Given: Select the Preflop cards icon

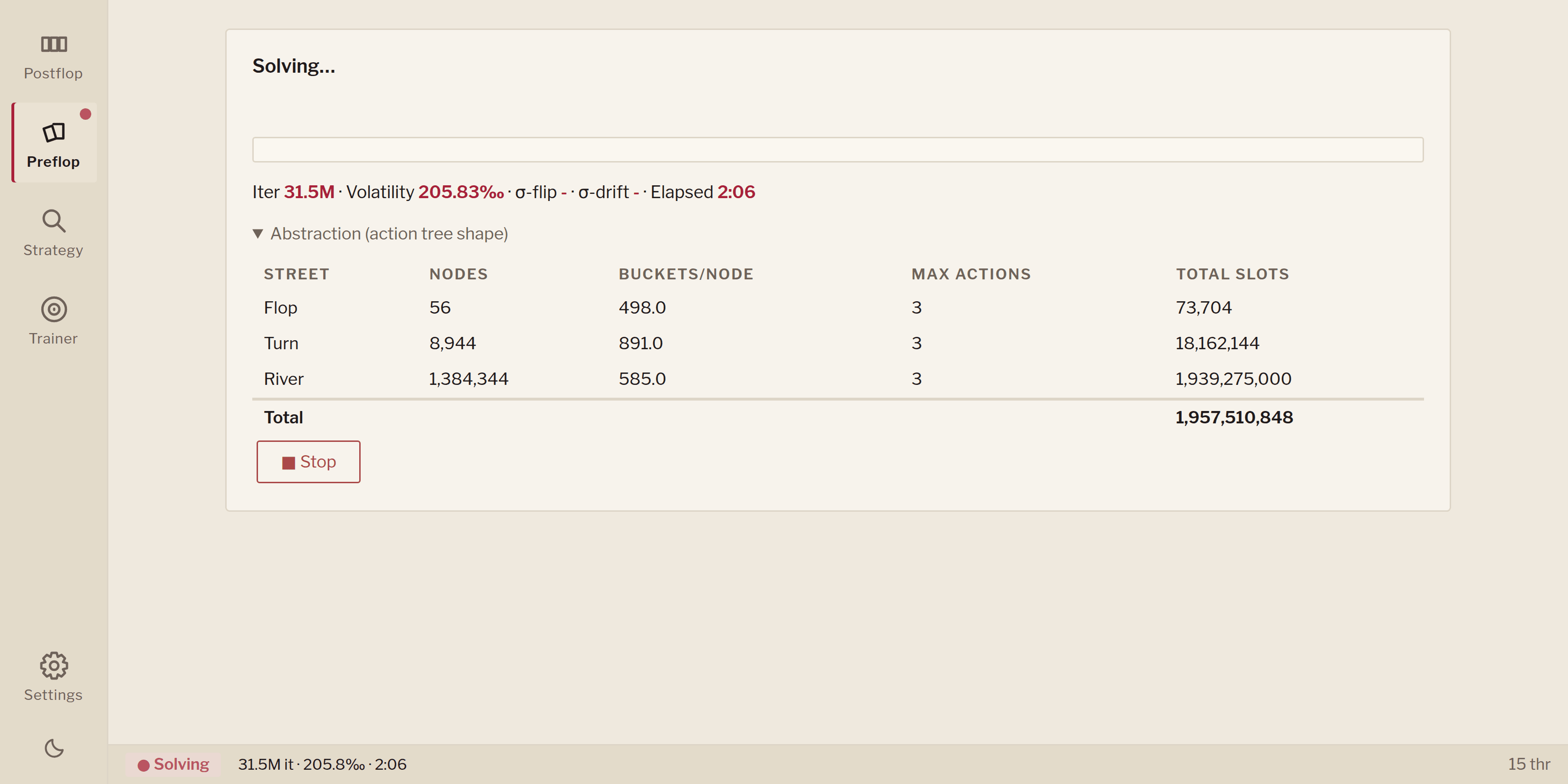Looking at the screenshot, I should point(54,132).
